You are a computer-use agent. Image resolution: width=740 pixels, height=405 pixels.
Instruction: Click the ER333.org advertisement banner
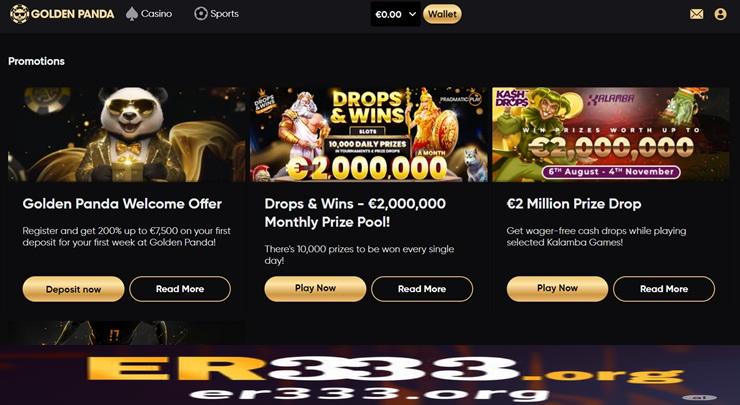(370, 375)
